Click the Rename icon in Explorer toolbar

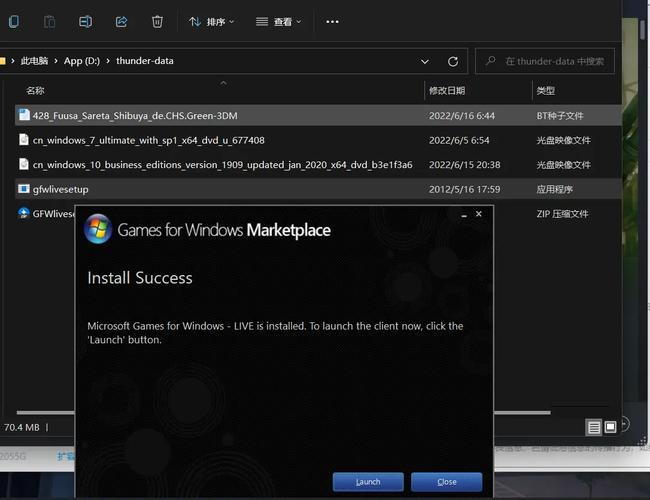[85, 22]
